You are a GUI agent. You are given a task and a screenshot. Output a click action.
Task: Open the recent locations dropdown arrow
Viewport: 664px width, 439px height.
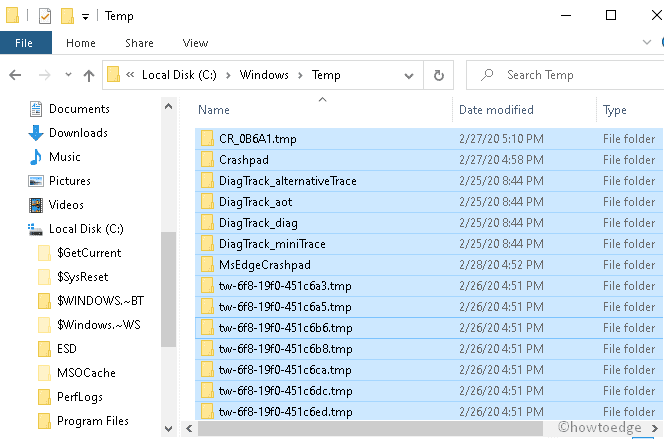point(66,75)
